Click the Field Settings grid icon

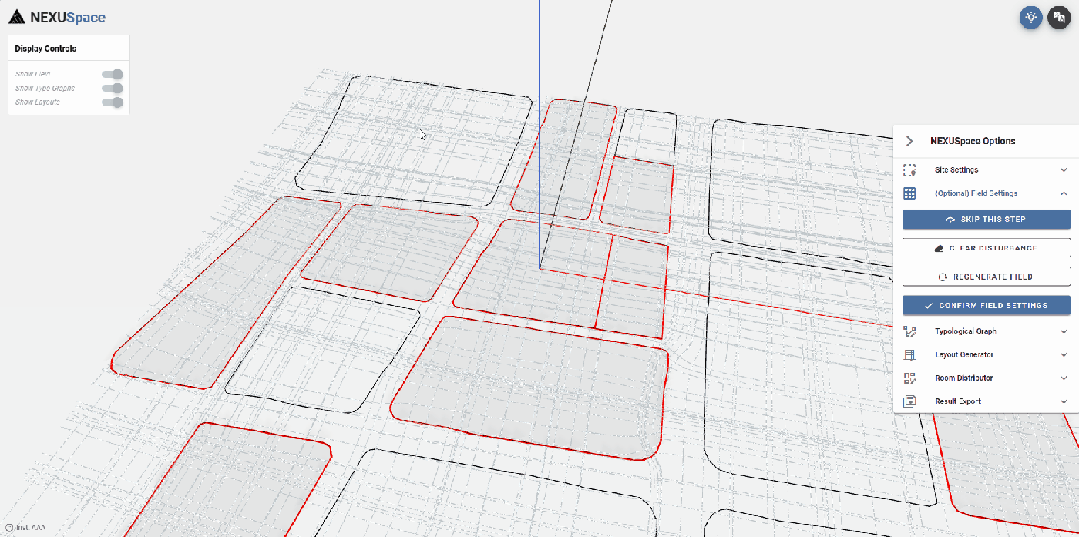(x=909, y=193)
